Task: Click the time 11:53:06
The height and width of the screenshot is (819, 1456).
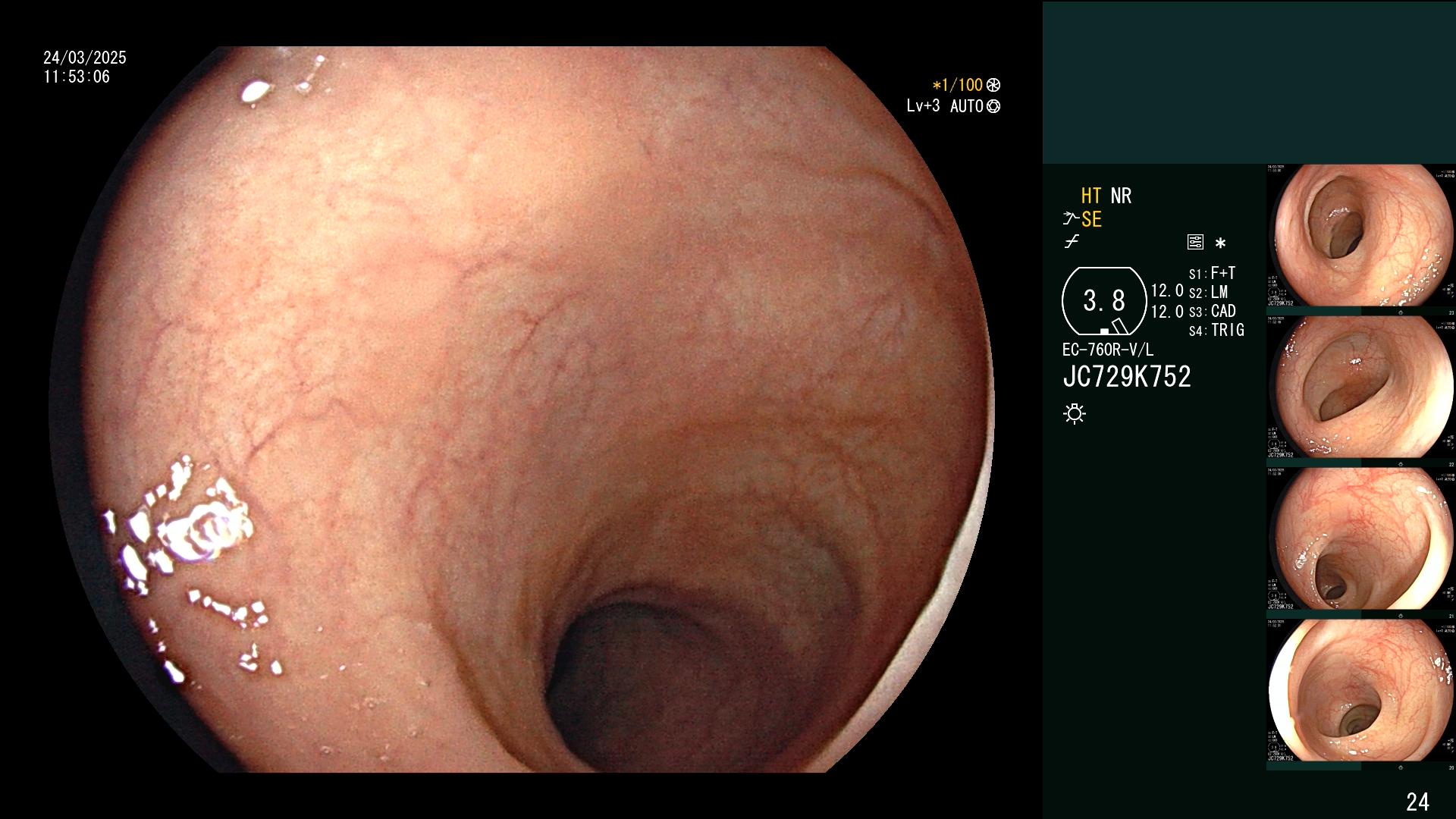Action: [x=77, y=77]
